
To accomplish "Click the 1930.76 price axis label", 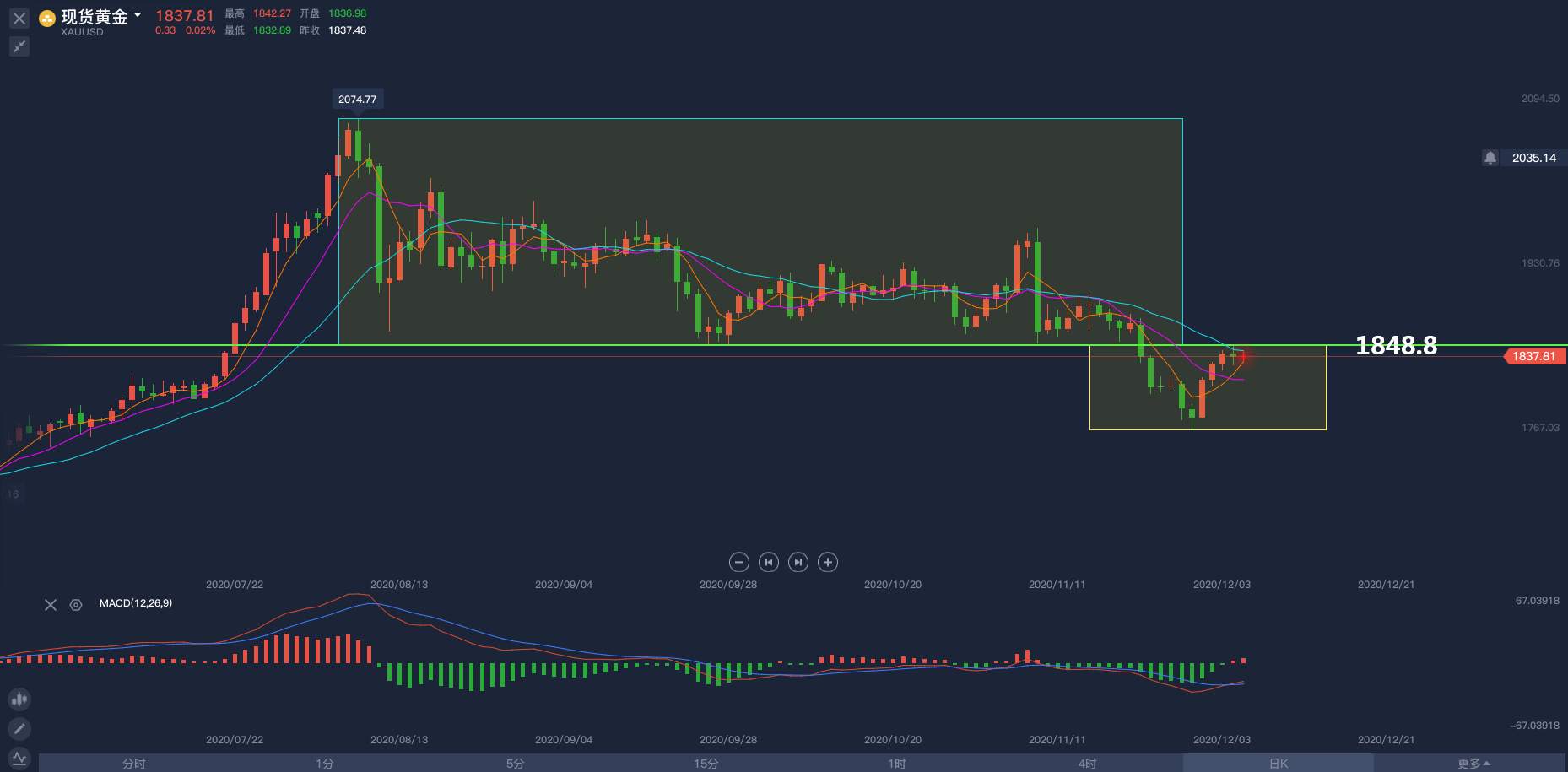I will click(1540, 263).
